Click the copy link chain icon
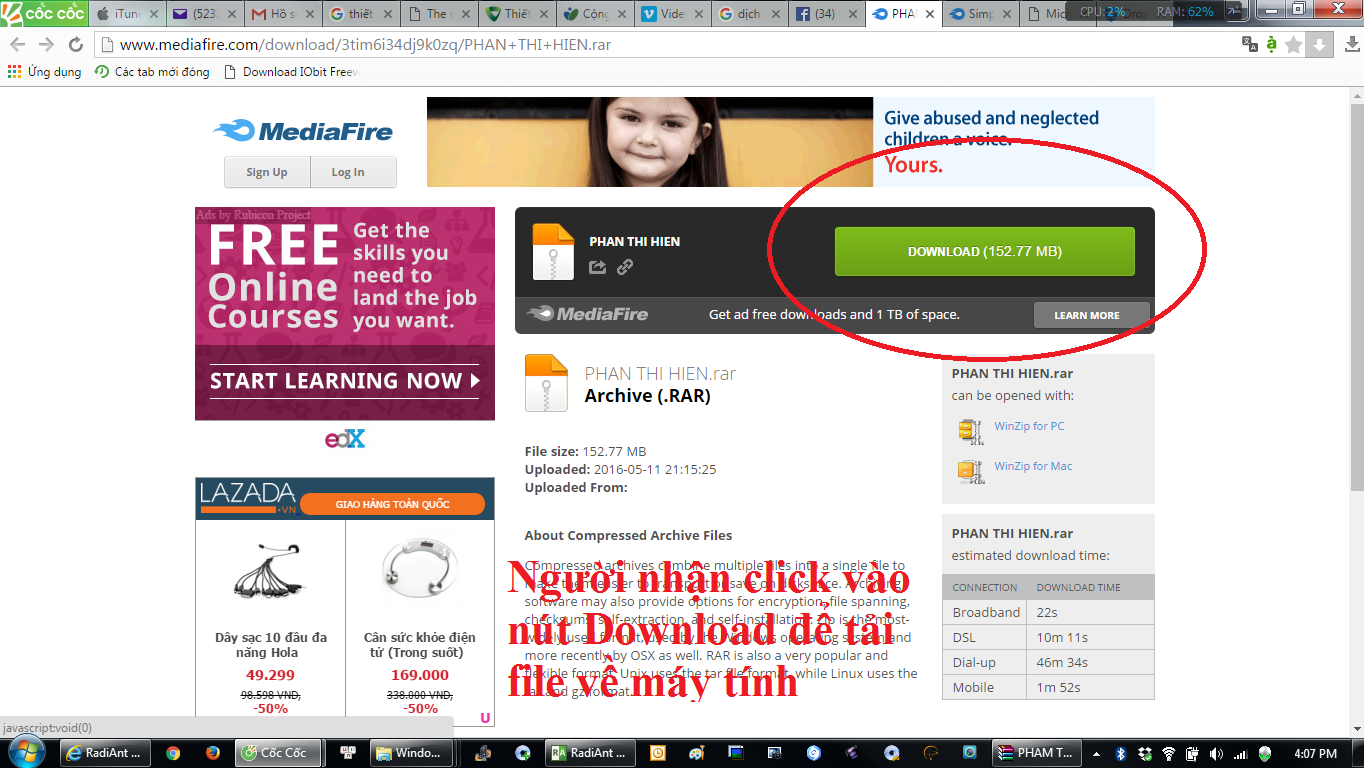 coord(625,267)
